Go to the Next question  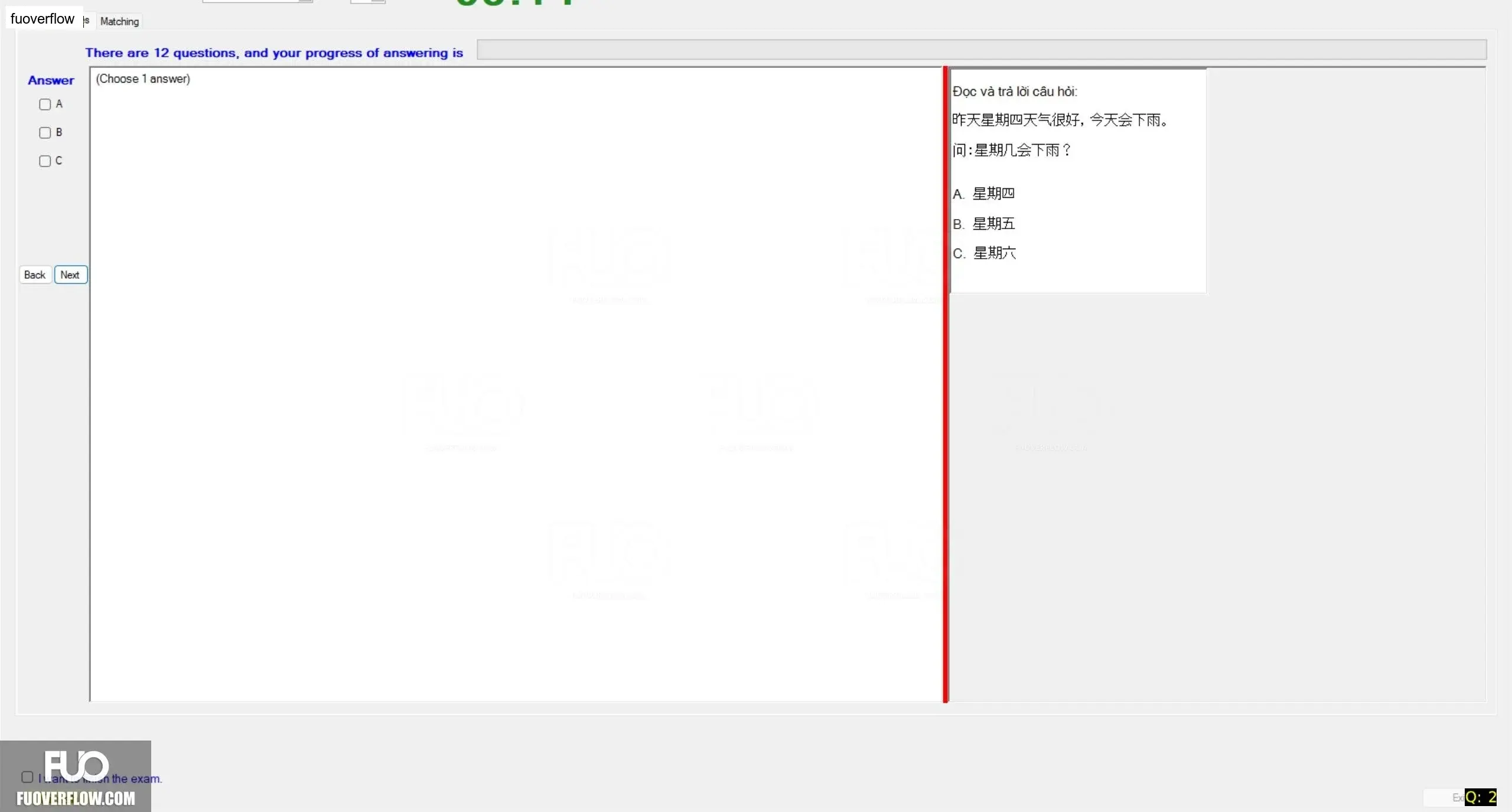70,275
